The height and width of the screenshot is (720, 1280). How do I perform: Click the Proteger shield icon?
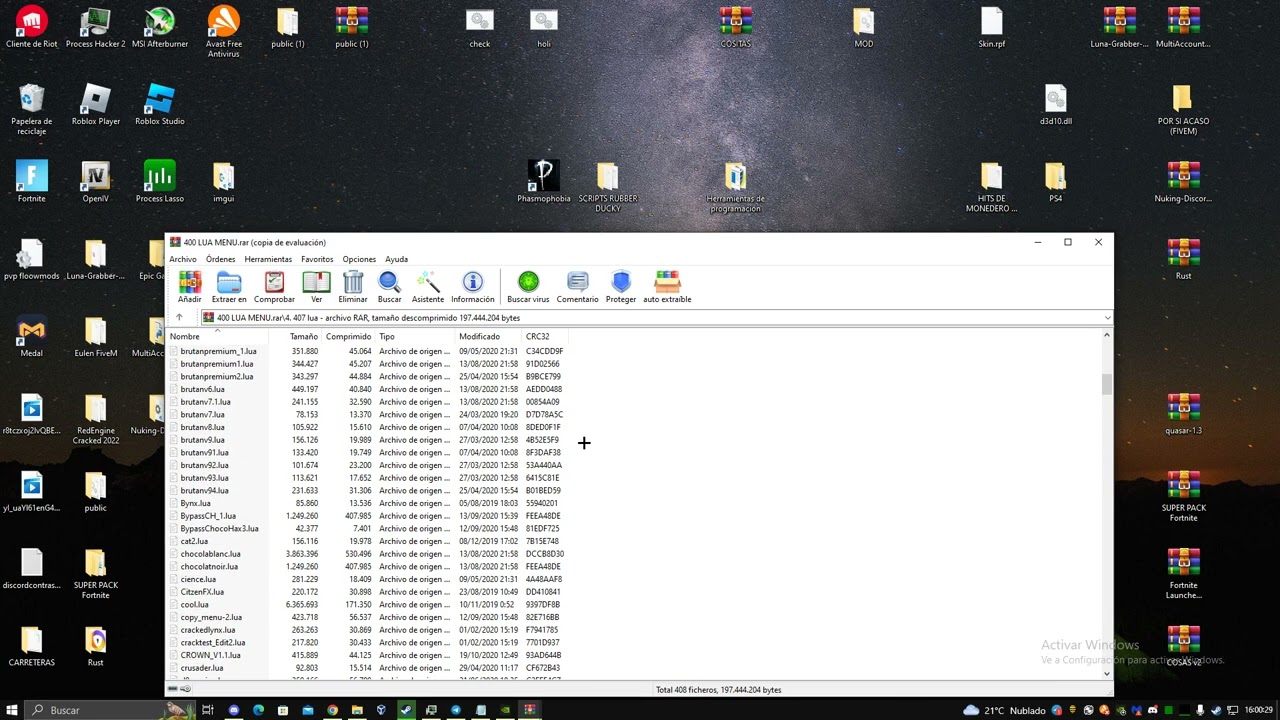[621, 287]
